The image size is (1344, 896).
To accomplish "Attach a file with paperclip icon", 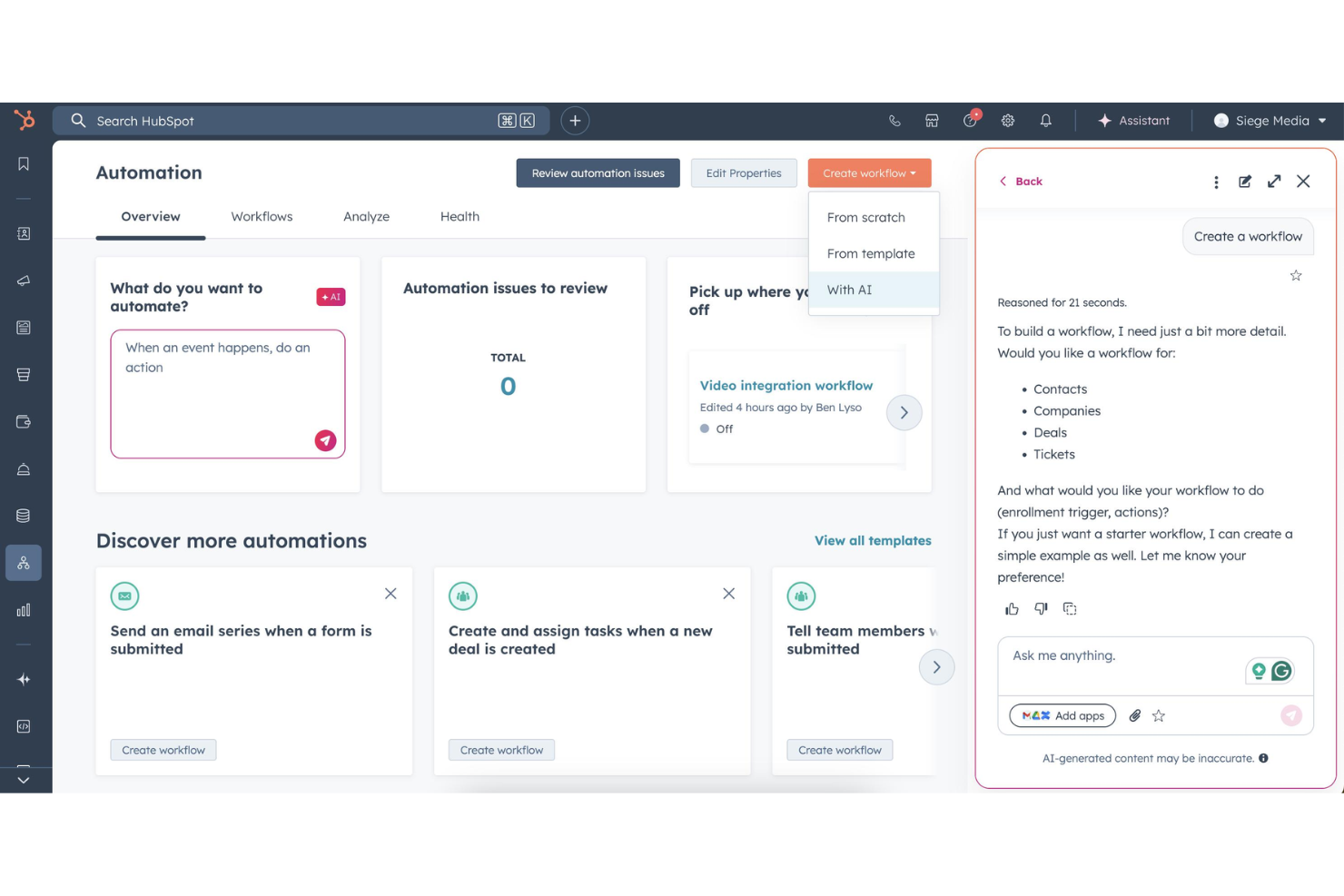I will [1135, 716].
